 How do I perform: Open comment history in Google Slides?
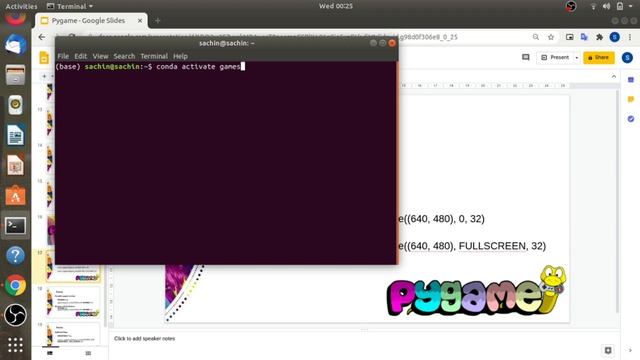point(526,58)
